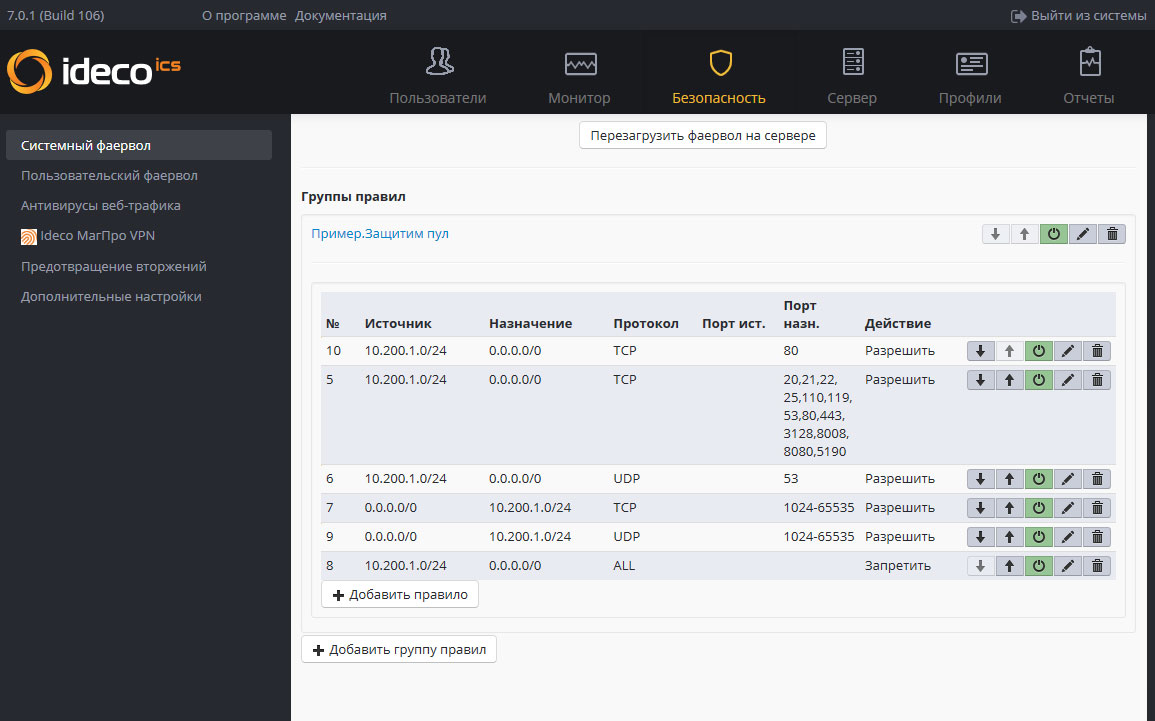Edit the group Пример.Защитим пул
Image resolution: width=1155 pixels, height=721 pixels.
coord(1083,234)
